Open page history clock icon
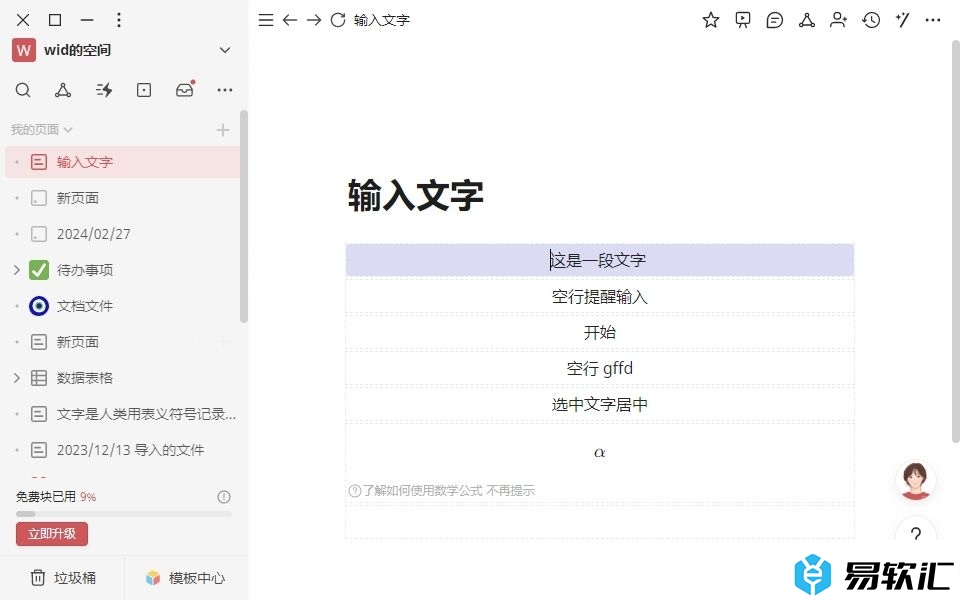Screen dimensions: 960x600 pos(871,20)
